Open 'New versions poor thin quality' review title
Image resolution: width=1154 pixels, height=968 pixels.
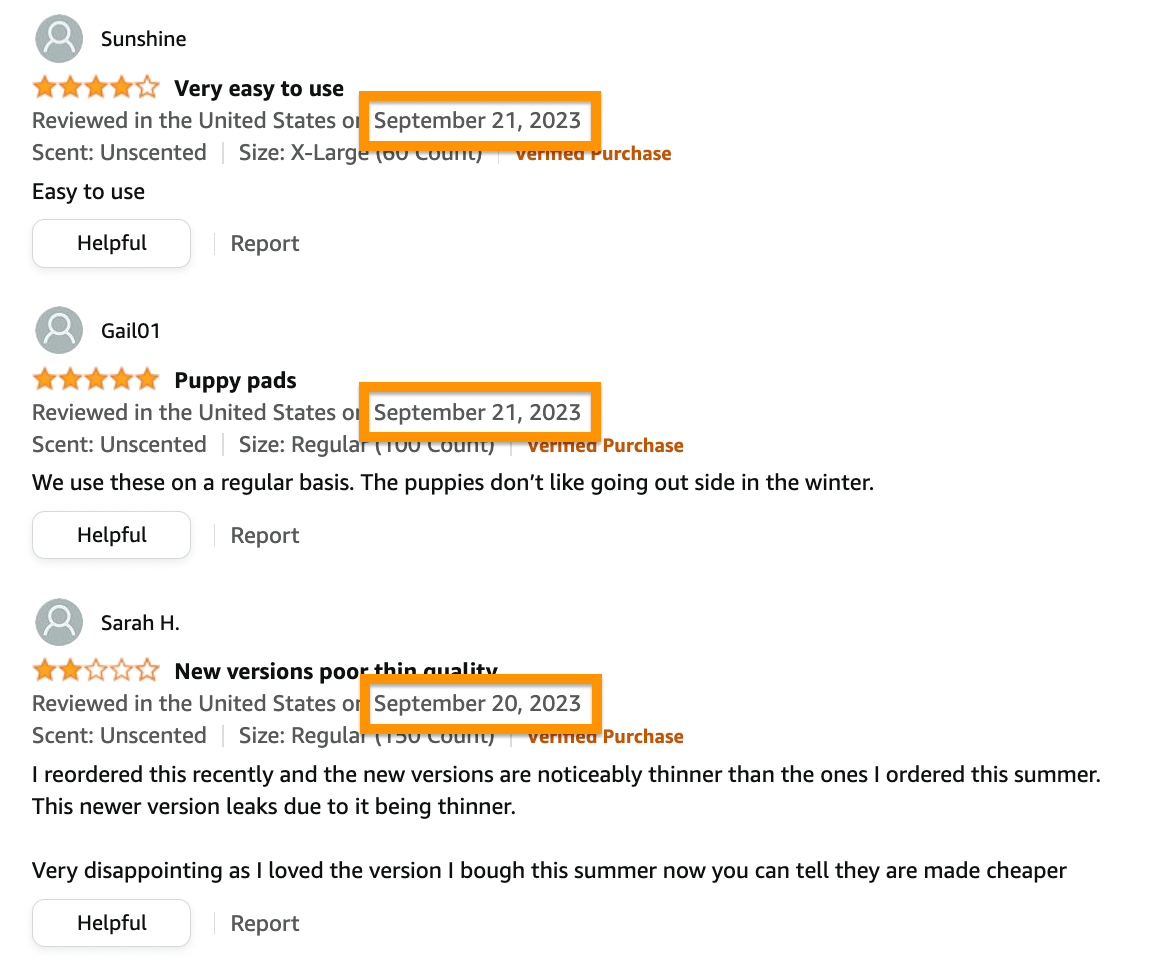click(336, 671)
